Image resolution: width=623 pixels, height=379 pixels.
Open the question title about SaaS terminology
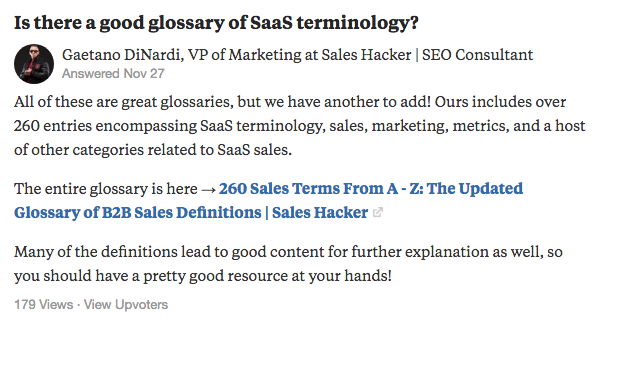pyautogui.click(x=216, y=23)
